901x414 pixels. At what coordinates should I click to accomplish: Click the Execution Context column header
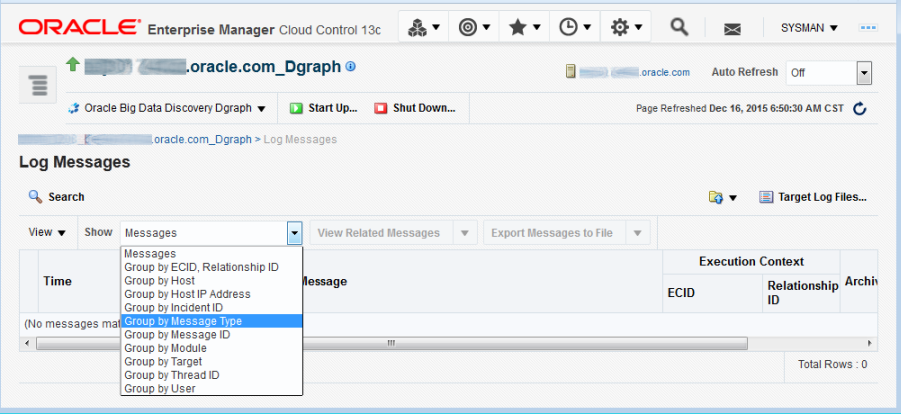click(x=751, y=262)
